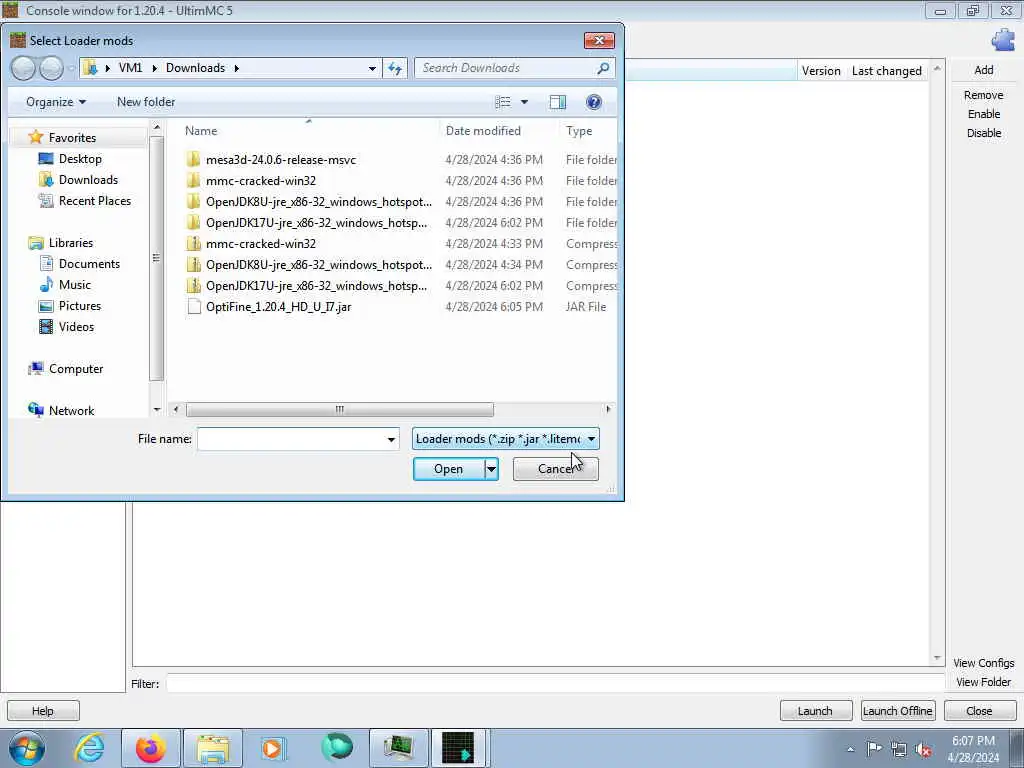Open the address bar history dropdown arrow
Screen dimensions: 1024x768
[x=372, y=68]
